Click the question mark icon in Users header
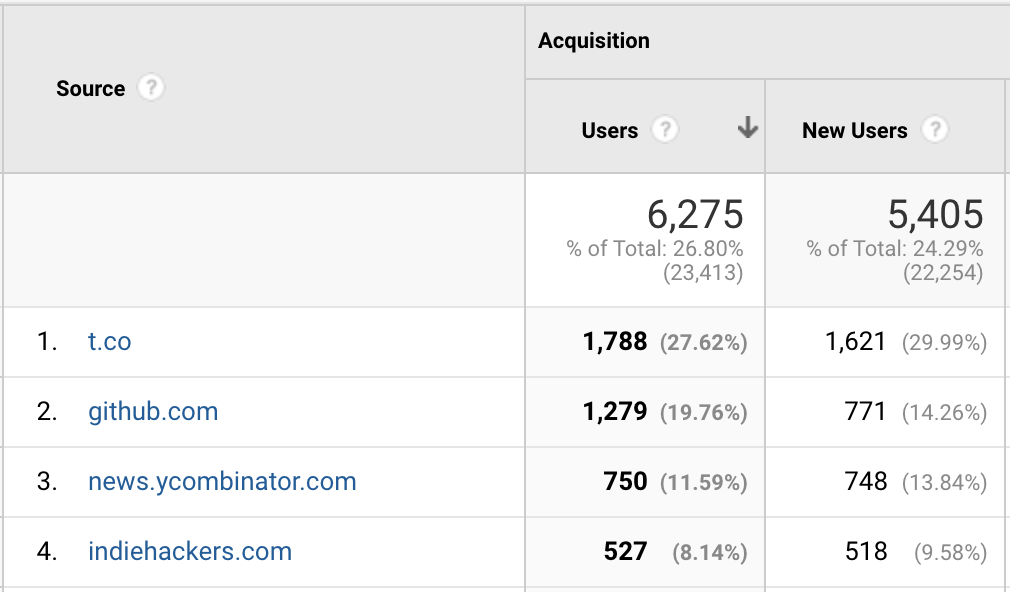Screen dimensions: 1010x592 [668, 130]
